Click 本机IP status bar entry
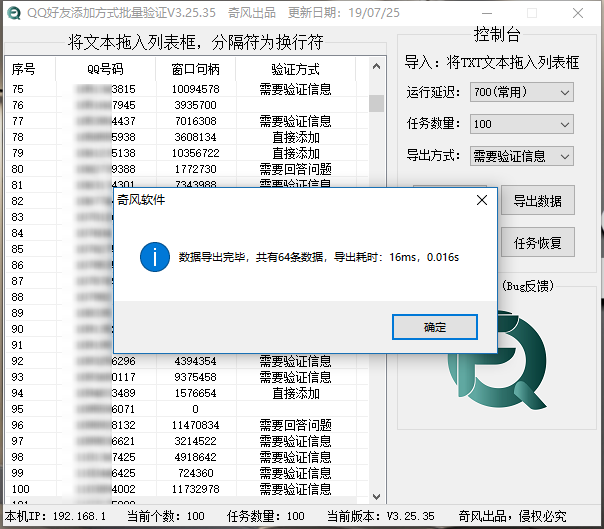The width and height of the screenshot is (604, 529). click(55, 516)
